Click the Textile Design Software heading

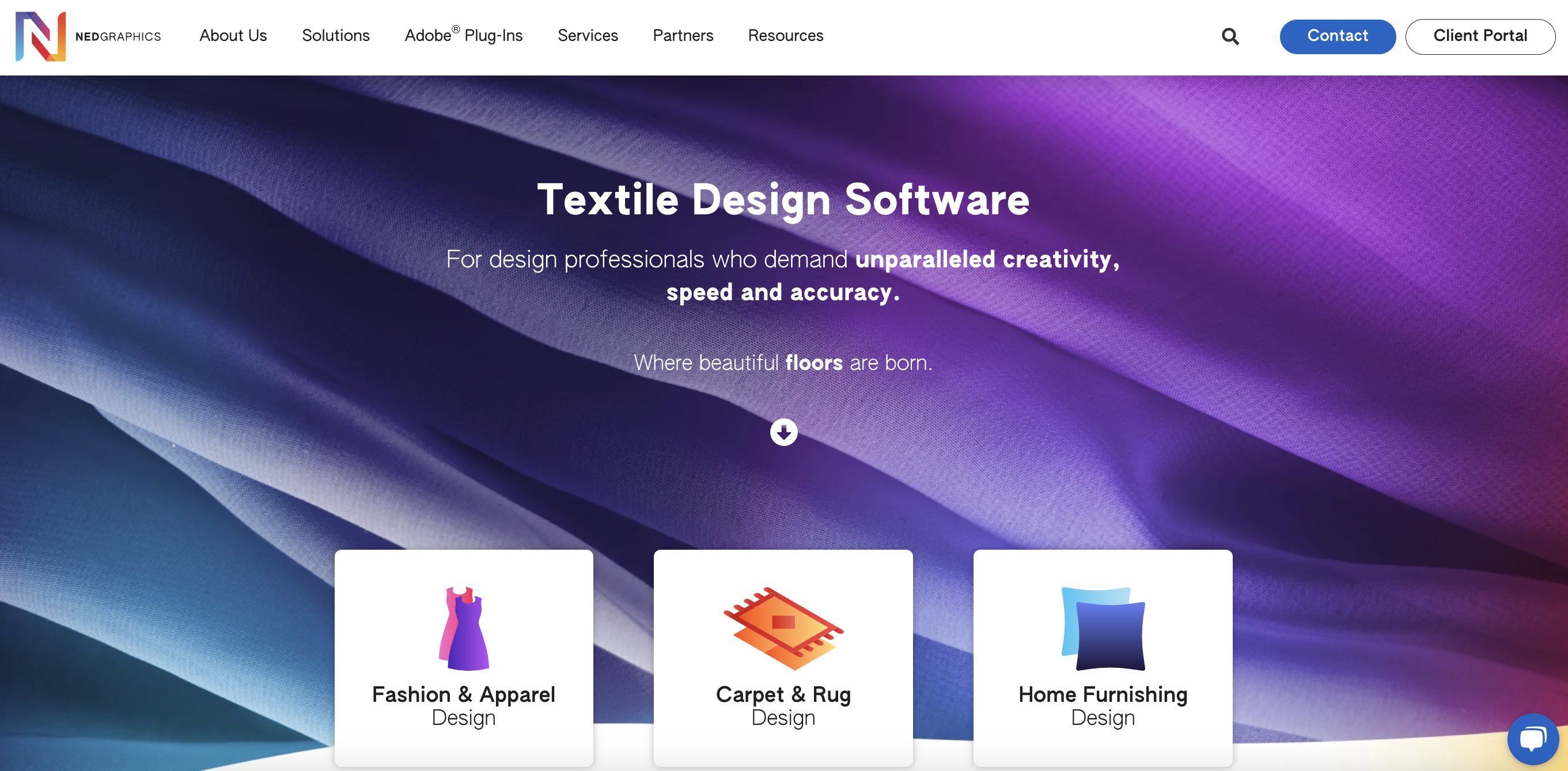[x=783, y=200]
